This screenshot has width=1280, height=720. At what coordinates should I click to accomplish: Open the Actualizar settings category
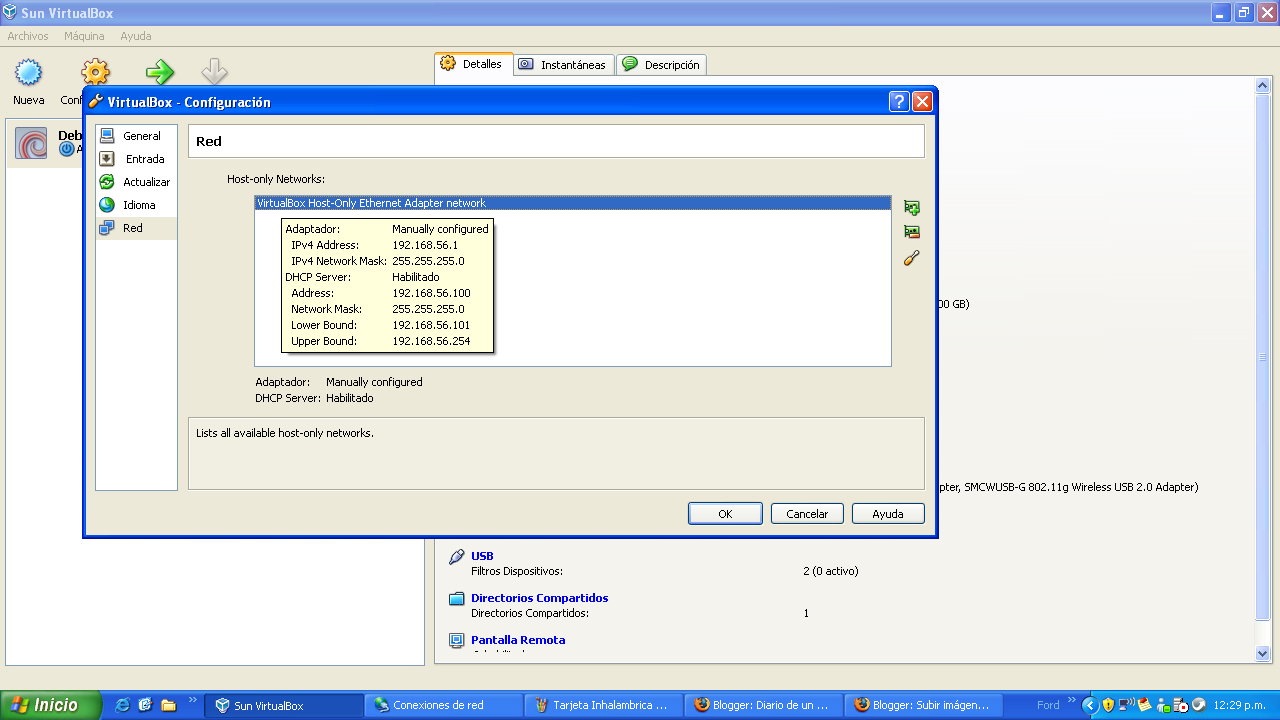137,182
